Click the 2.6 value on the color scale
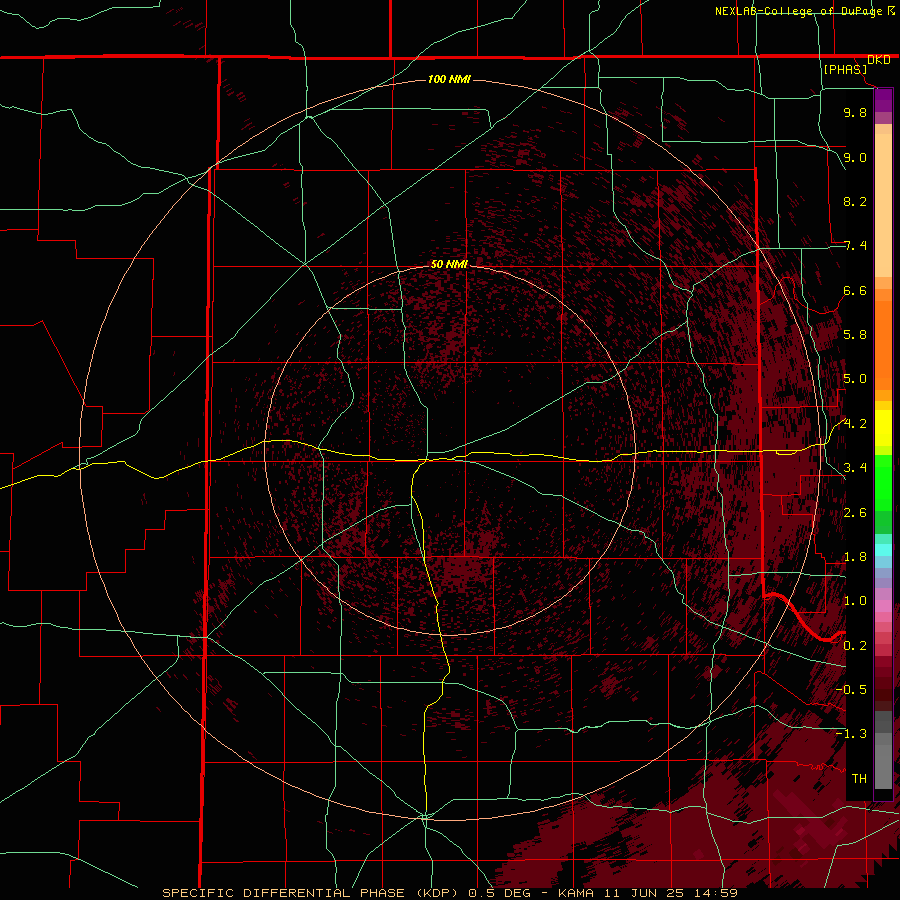 855,513
